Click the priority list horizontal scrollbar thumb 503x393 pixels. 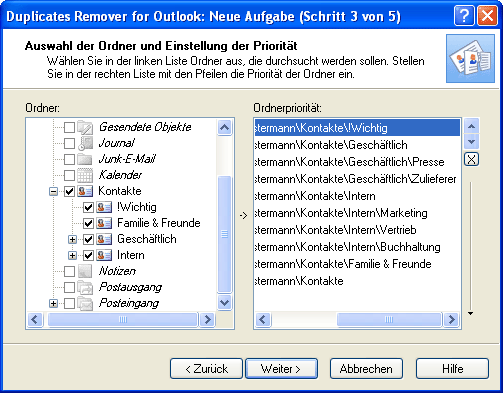(x=389, y=319)
